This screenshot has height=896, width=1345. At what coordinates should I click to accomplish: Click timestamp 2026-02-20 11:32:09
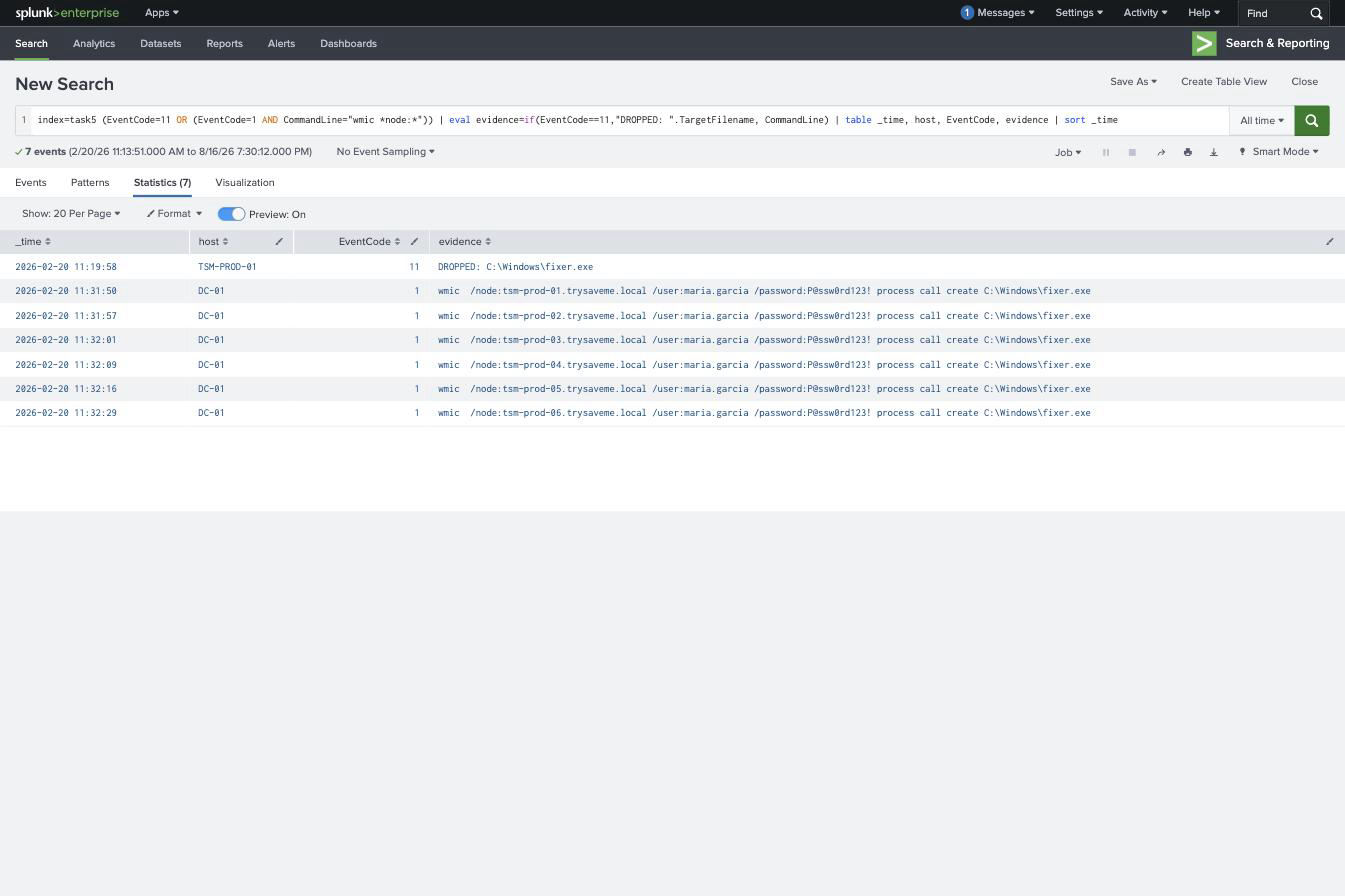[66, 365]
